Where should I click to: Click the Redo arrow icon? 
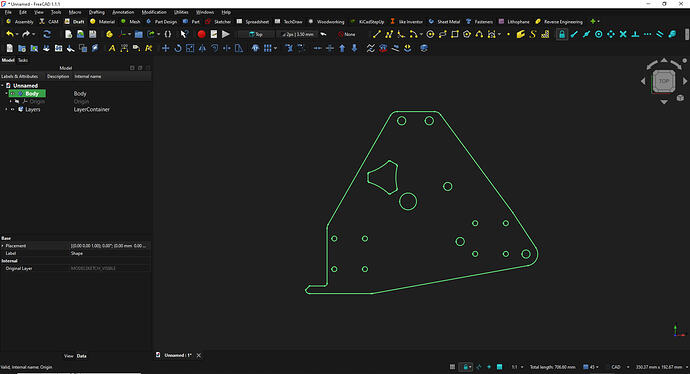(26, 34)
